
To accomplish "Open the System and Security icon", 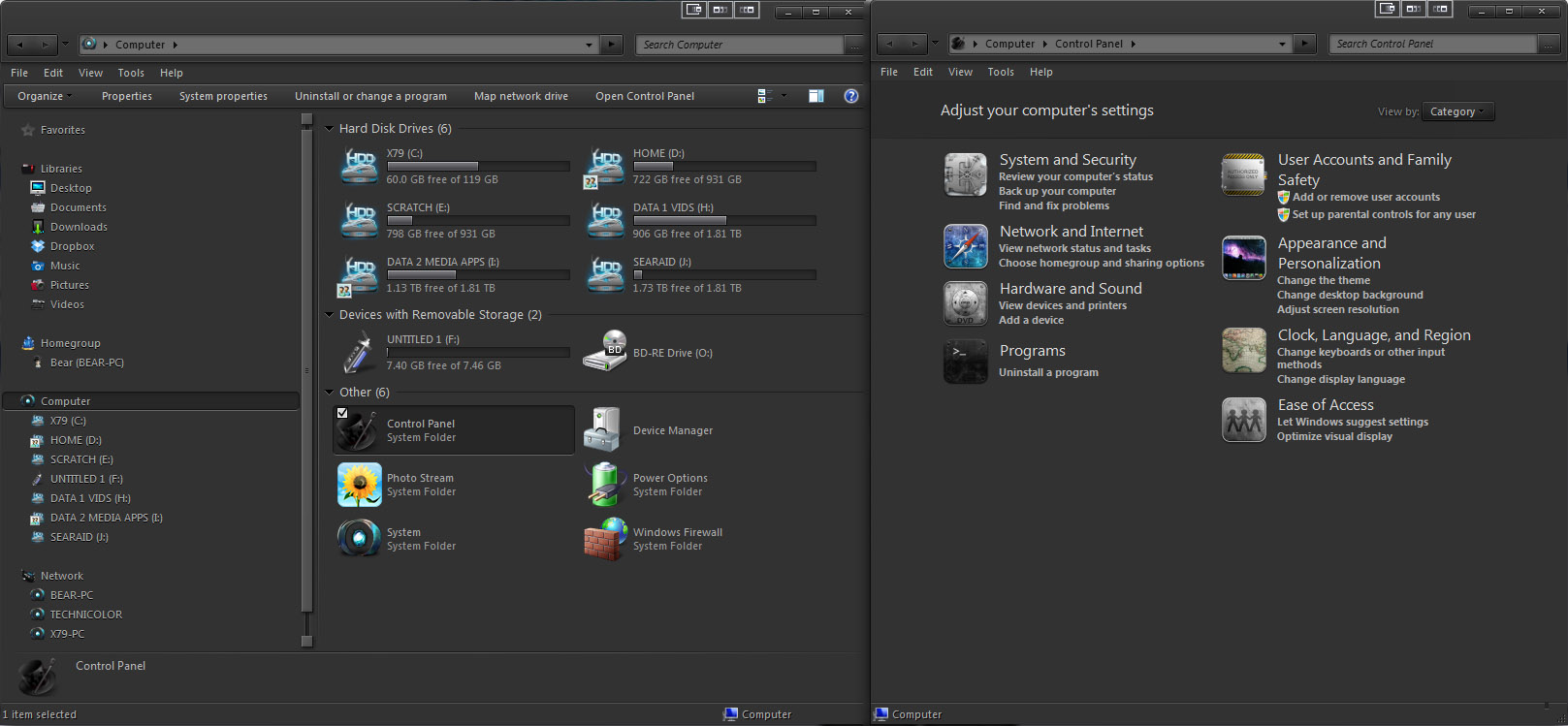I will click(965, 175).
